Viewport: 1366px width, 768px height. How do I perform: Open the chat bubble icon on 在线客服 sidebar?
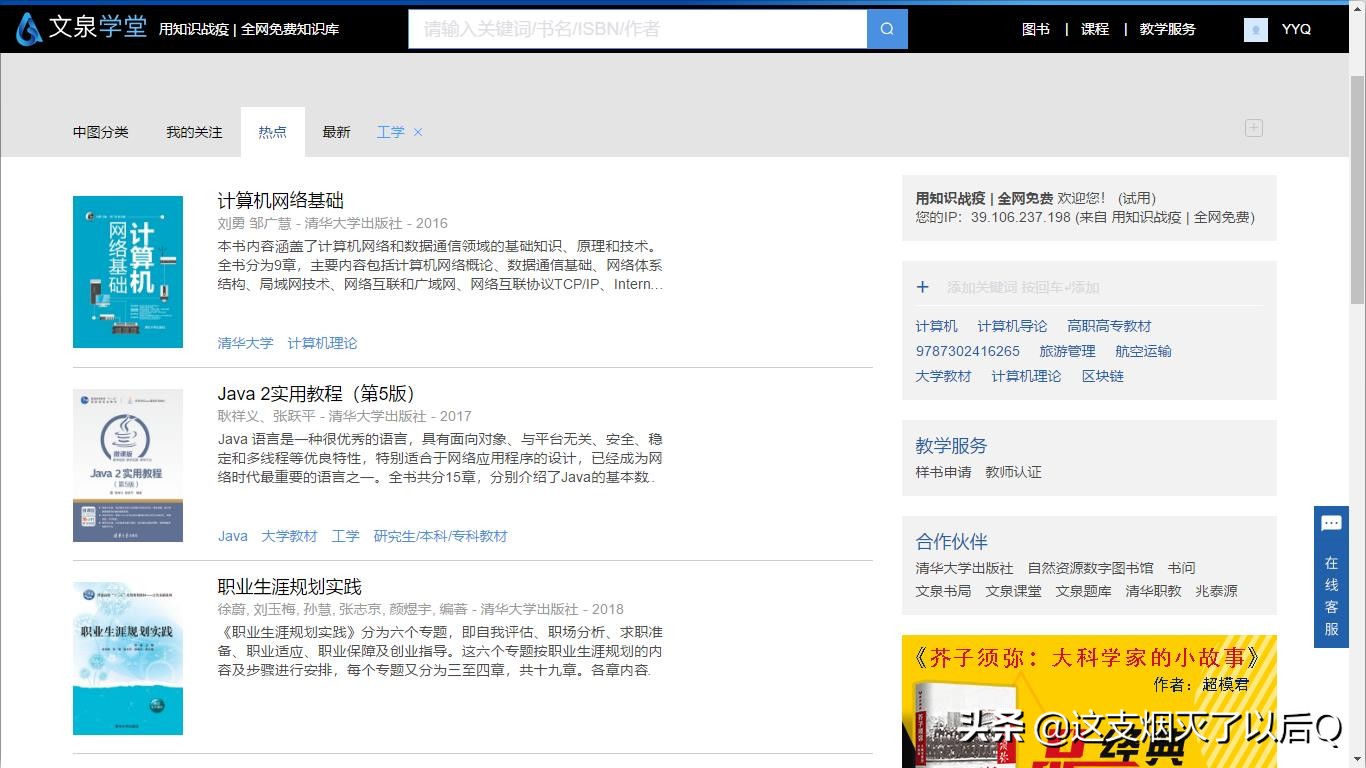point(1331,523)
